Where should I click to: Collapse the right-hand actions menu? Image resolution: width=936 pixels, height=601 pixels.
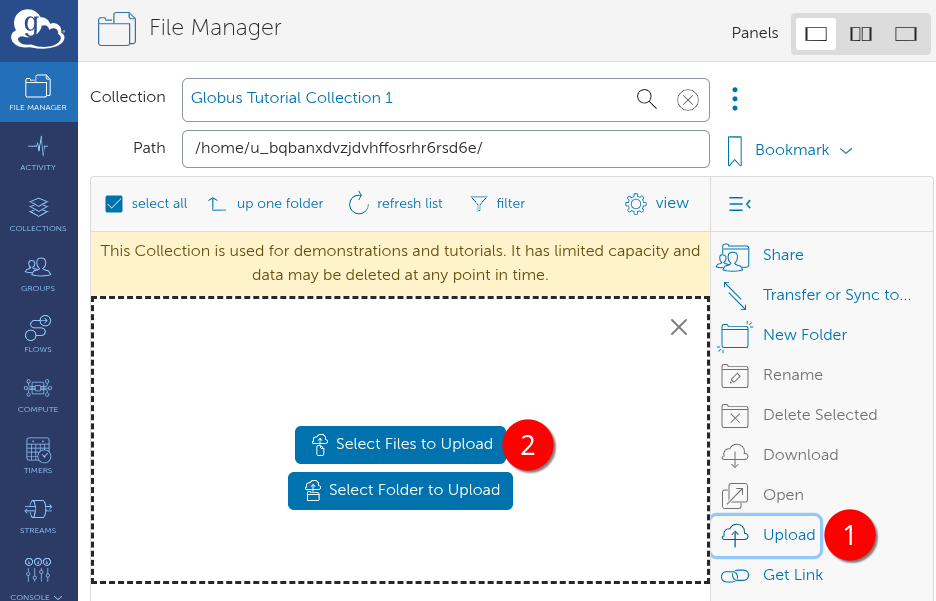pos(739,204)
